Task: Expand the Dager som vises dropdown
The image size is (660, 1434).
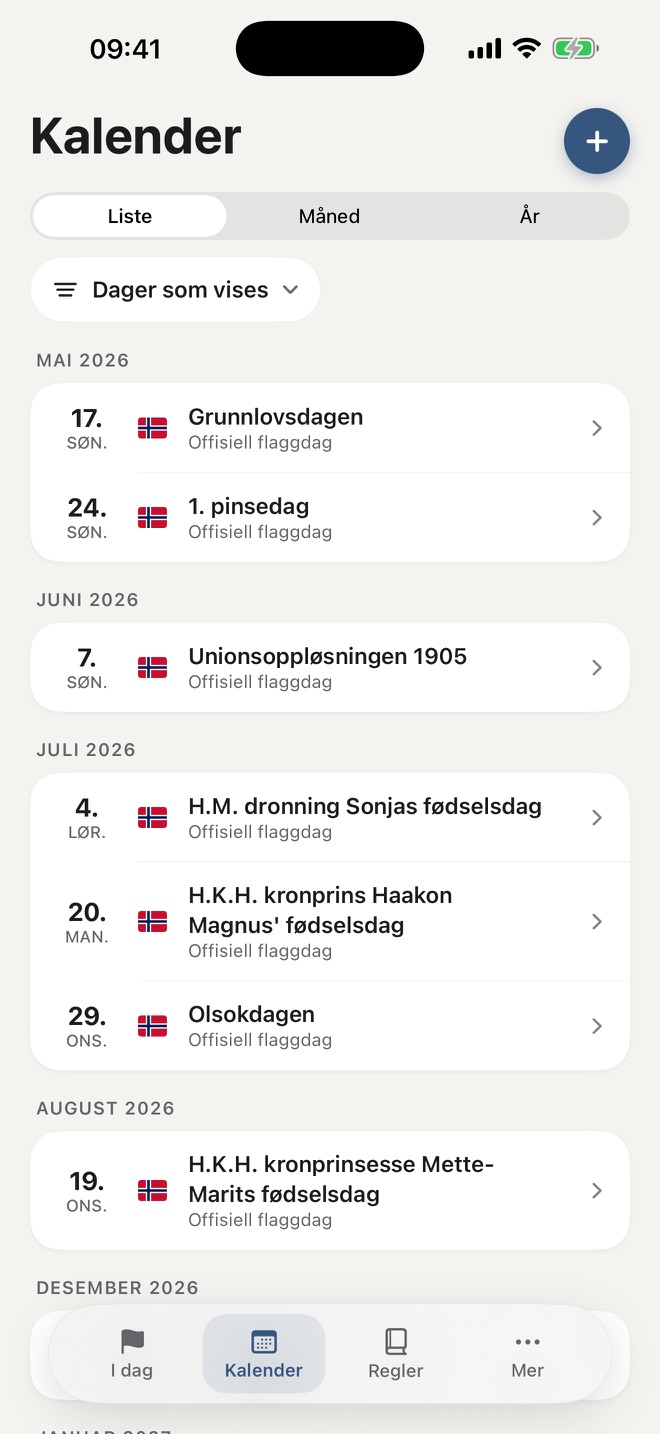Action: (175, 290)
